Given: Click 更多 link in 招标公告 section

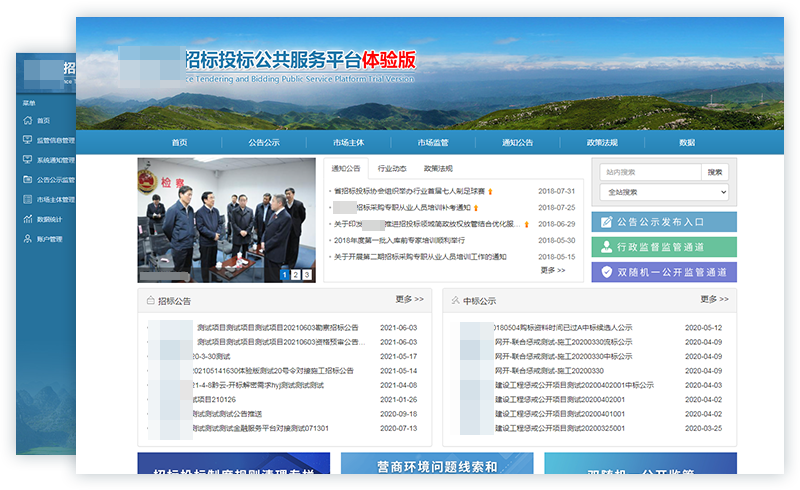Looking at the screenshot, I should click(409, 299).
